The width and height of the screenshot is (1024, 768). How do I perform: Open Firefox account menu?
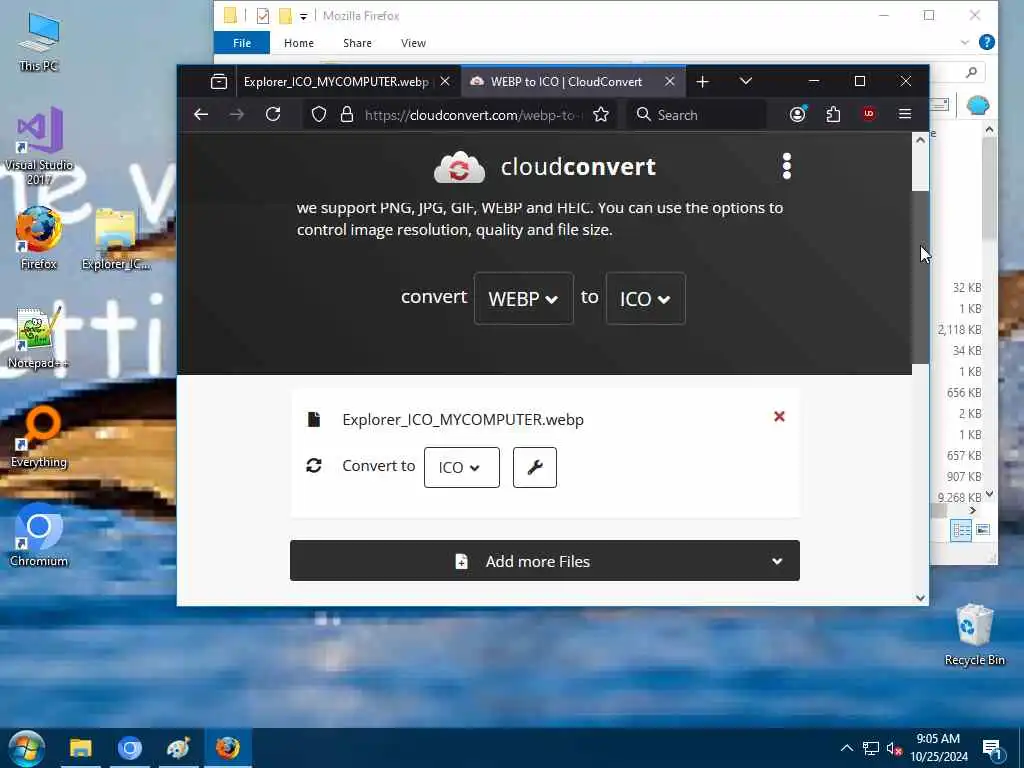click(x=797, y=114)
